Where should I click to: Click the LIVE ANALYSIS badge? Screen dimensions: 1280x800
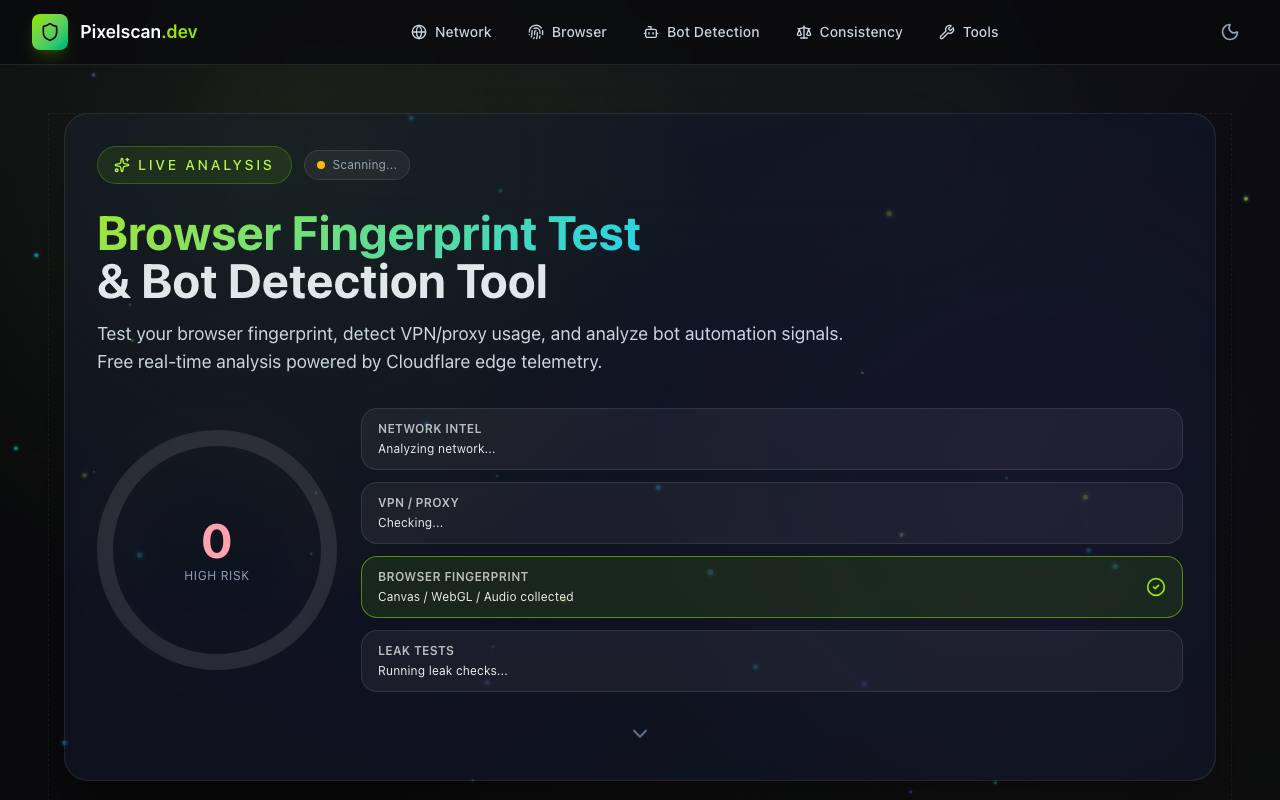click(x=194, y=165)
